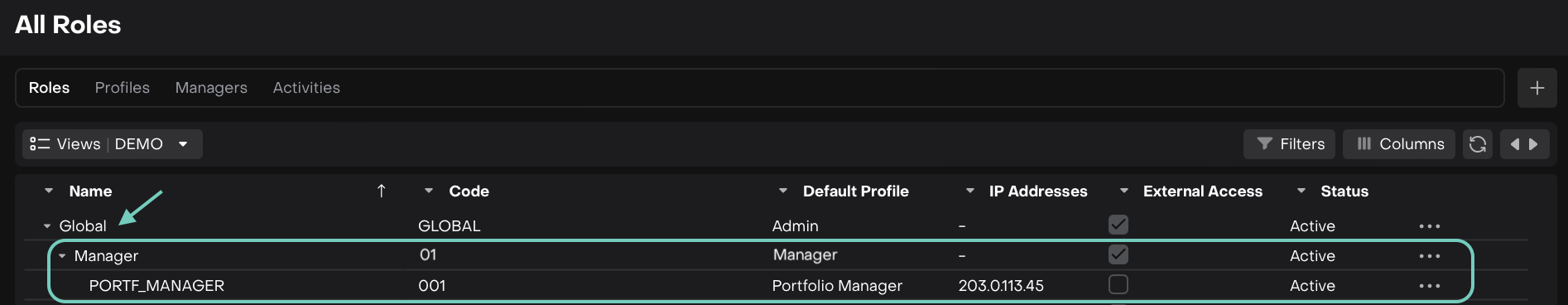
Task: Enable External Access for PORTF_MANAGER
Action: click(1118, 284)
